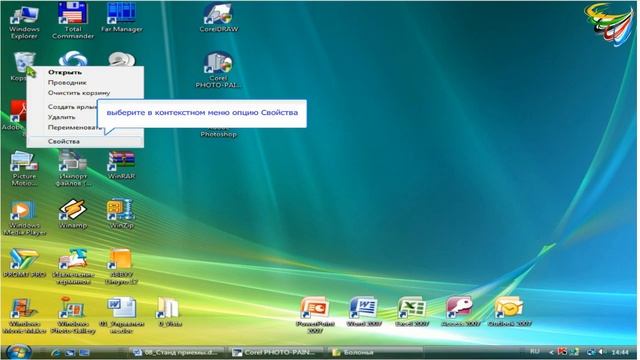Click Show Desktop in Quick Launch

pyautogui.click(x=70, y=352)
